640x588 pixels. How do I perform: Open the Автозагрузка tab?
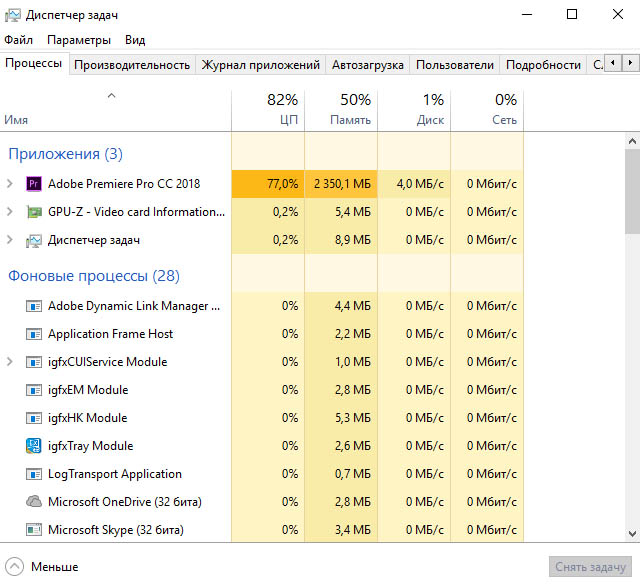point(367,65)
